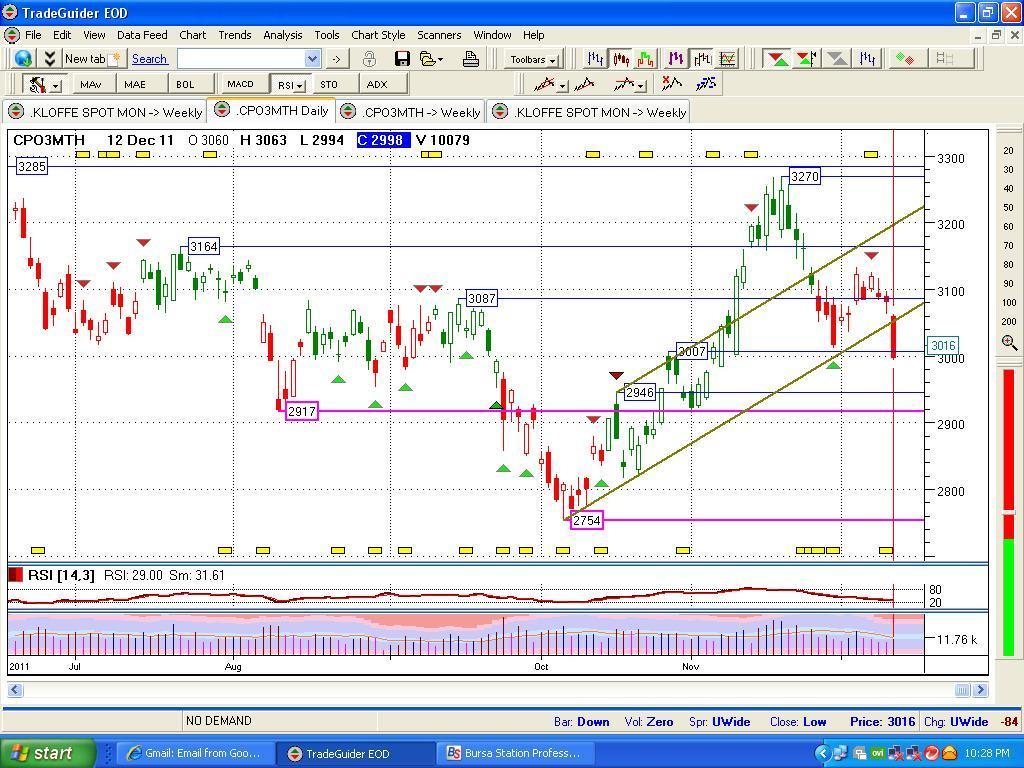
Task: Select the 100 bar-spacing scale value
Action: pos(1008,302)
